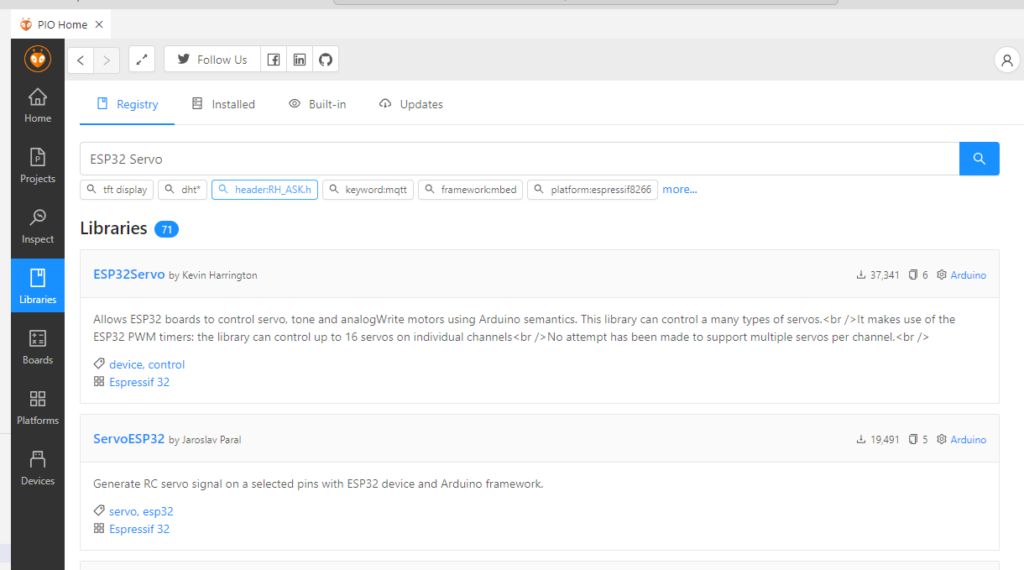Open Devices in the sidebar
The width and height of the screenshot is (1024, 570).
tap(37, 468)
